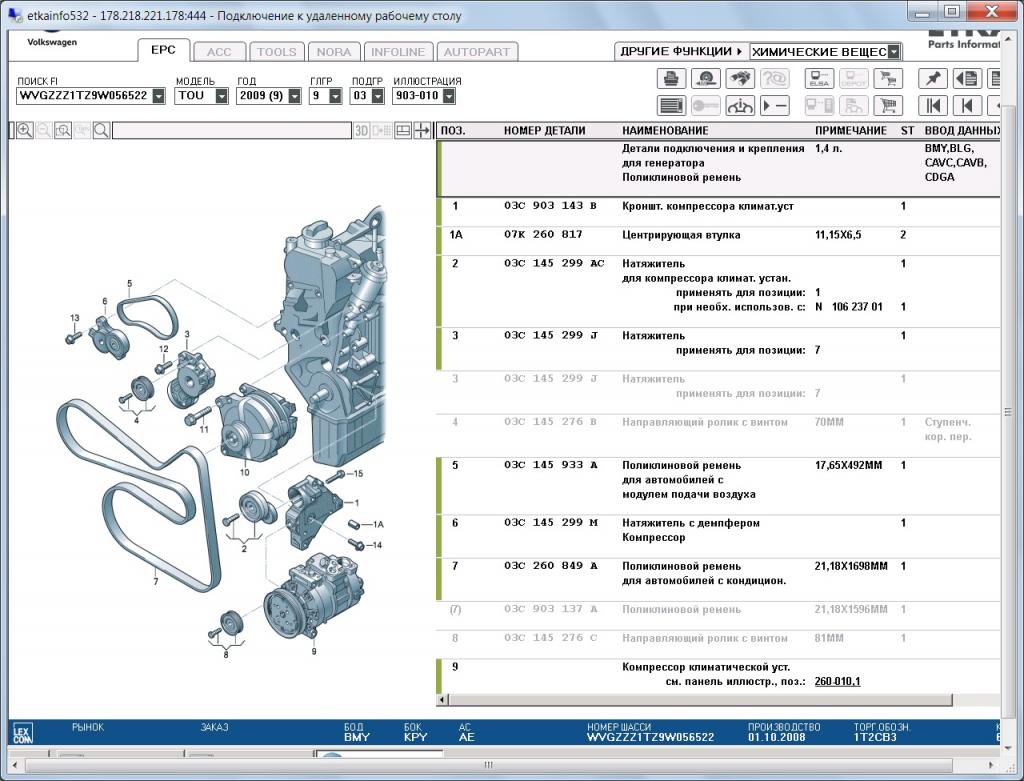The height and width of the screenshot is (781, 1024).
Task: Click the pushpin icon in the toolbar
Action: [933, 79]
